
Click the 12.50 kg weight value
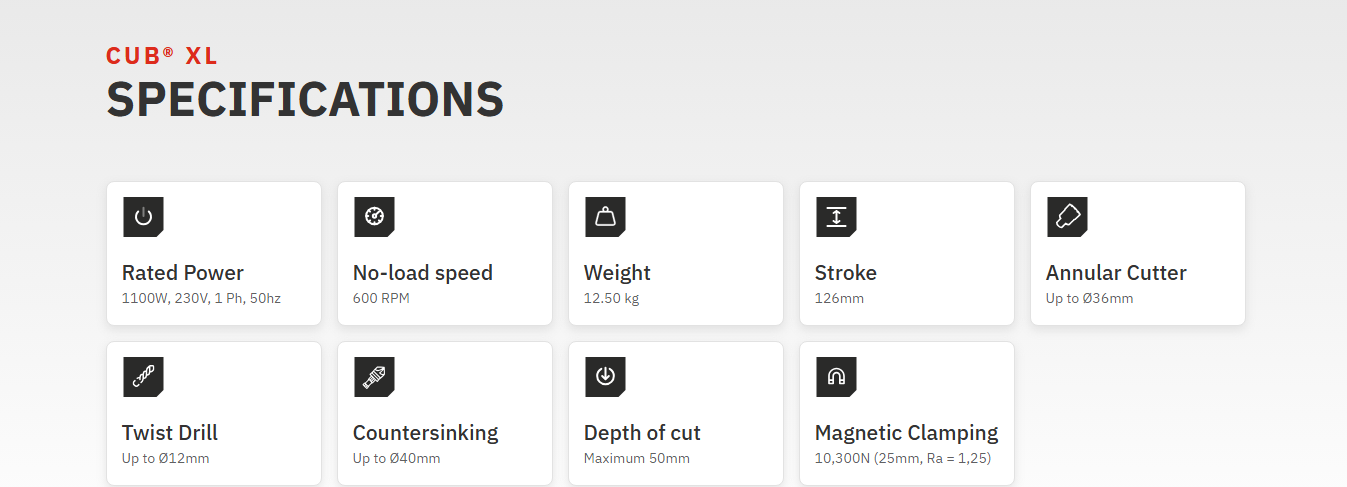[611, 298]
